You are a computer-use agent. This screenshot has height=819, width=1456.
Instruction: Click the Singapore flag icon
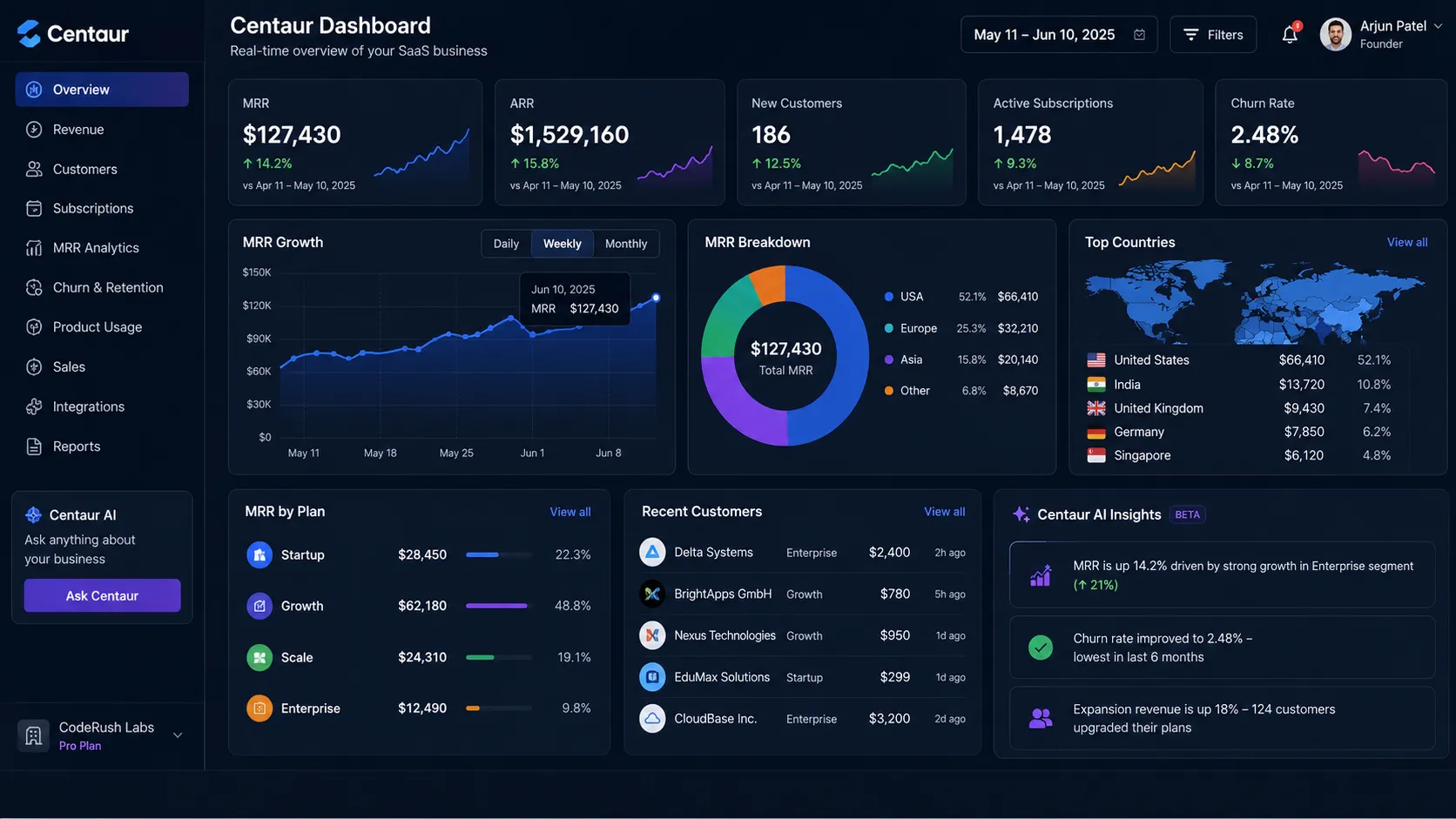click(x=1096, y=455)
